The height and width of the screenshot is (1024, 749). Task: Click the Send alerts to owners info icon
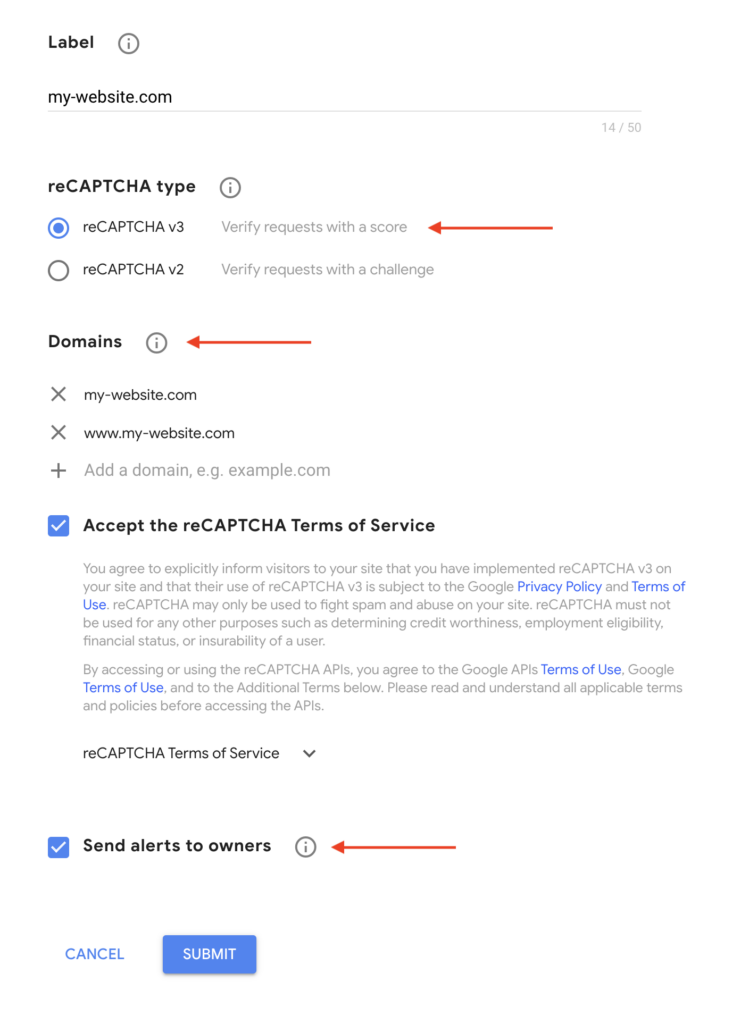point(306,846)
